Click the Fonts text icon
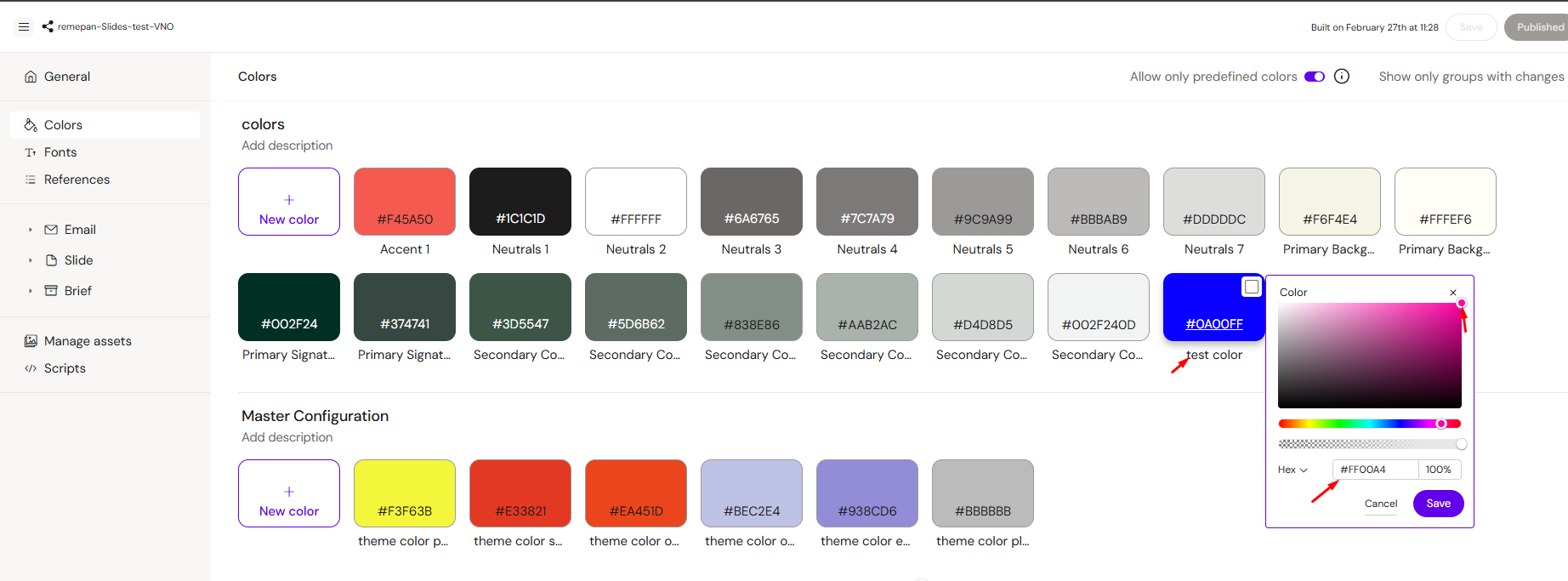Image resolution: width=1568 pixels, height=581 pixels. point(31,152)
